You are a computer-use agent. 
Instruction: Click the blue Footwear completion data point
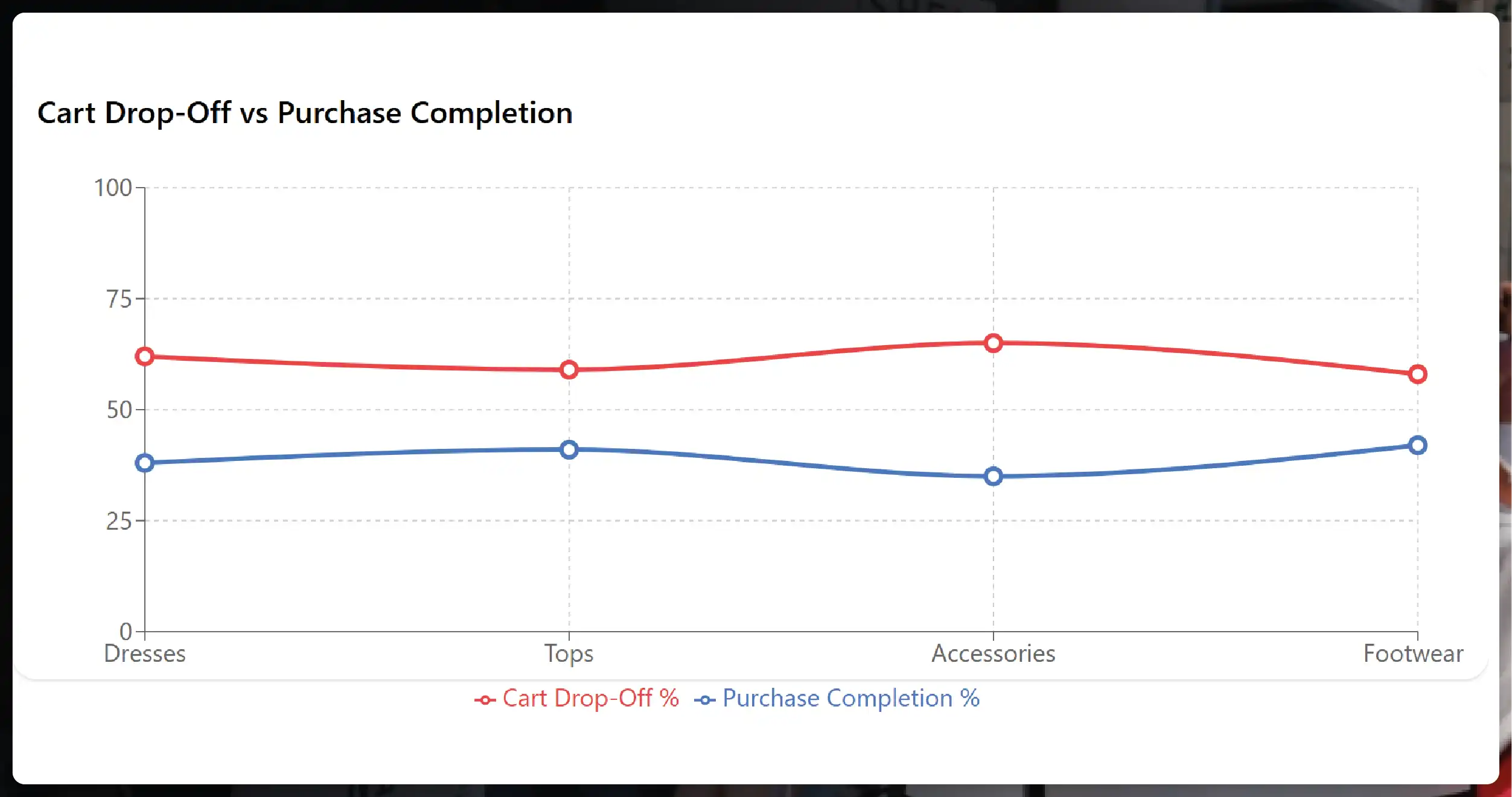point(1417,445)
